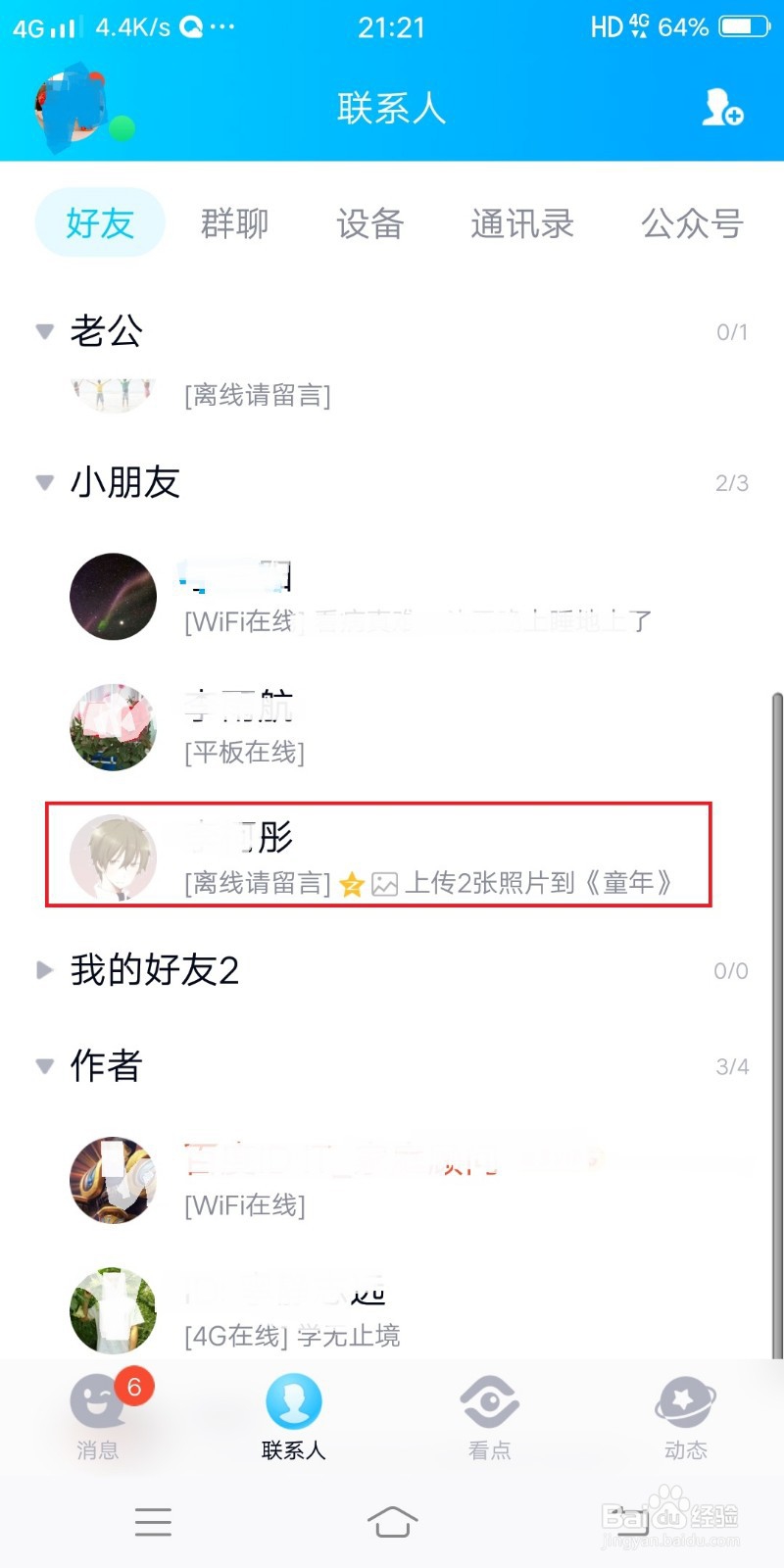Click the photo icon before 上传2张照片
Viewport: 784px width, 1568px height.
coord(385,885)
